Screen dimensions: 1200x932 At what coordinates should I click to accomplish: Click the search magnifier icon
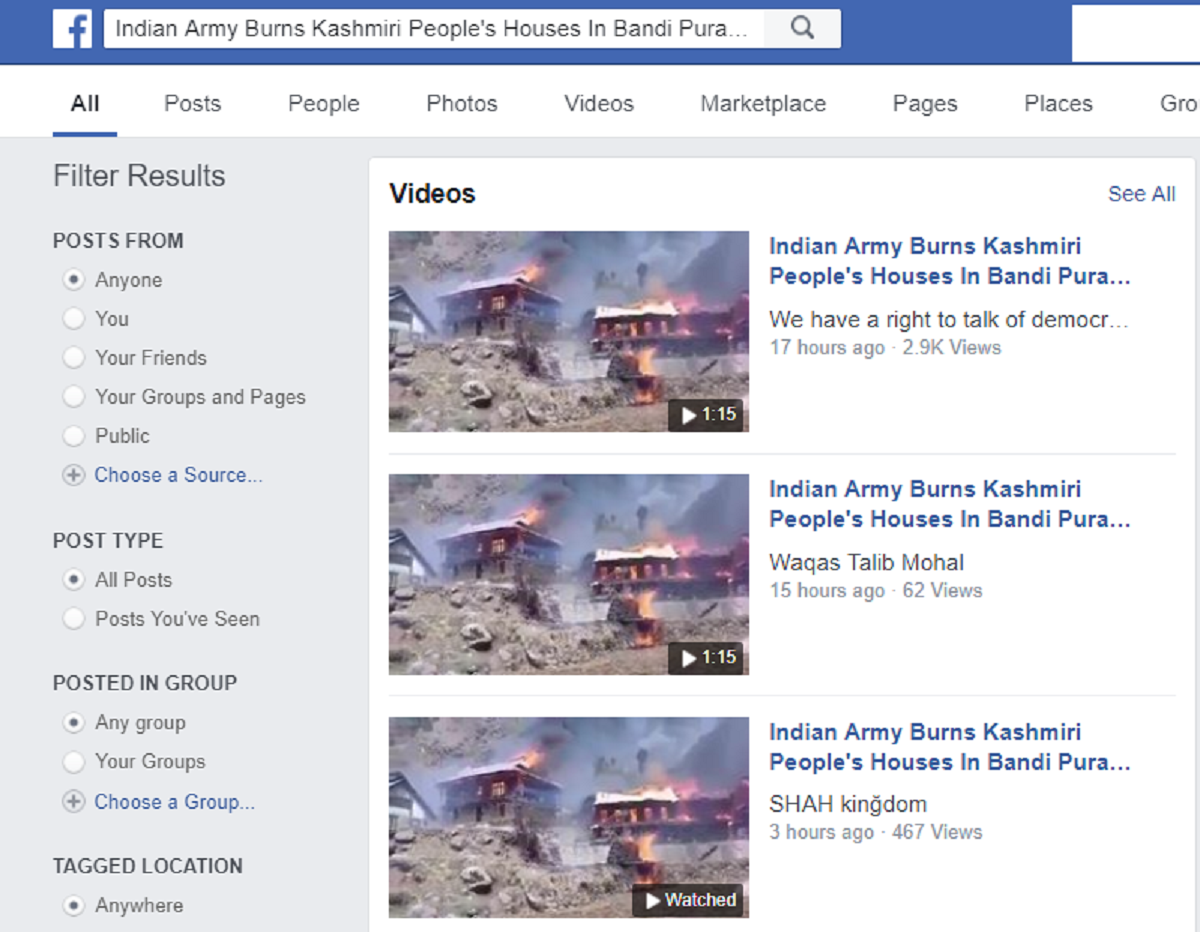coord(802,29)
